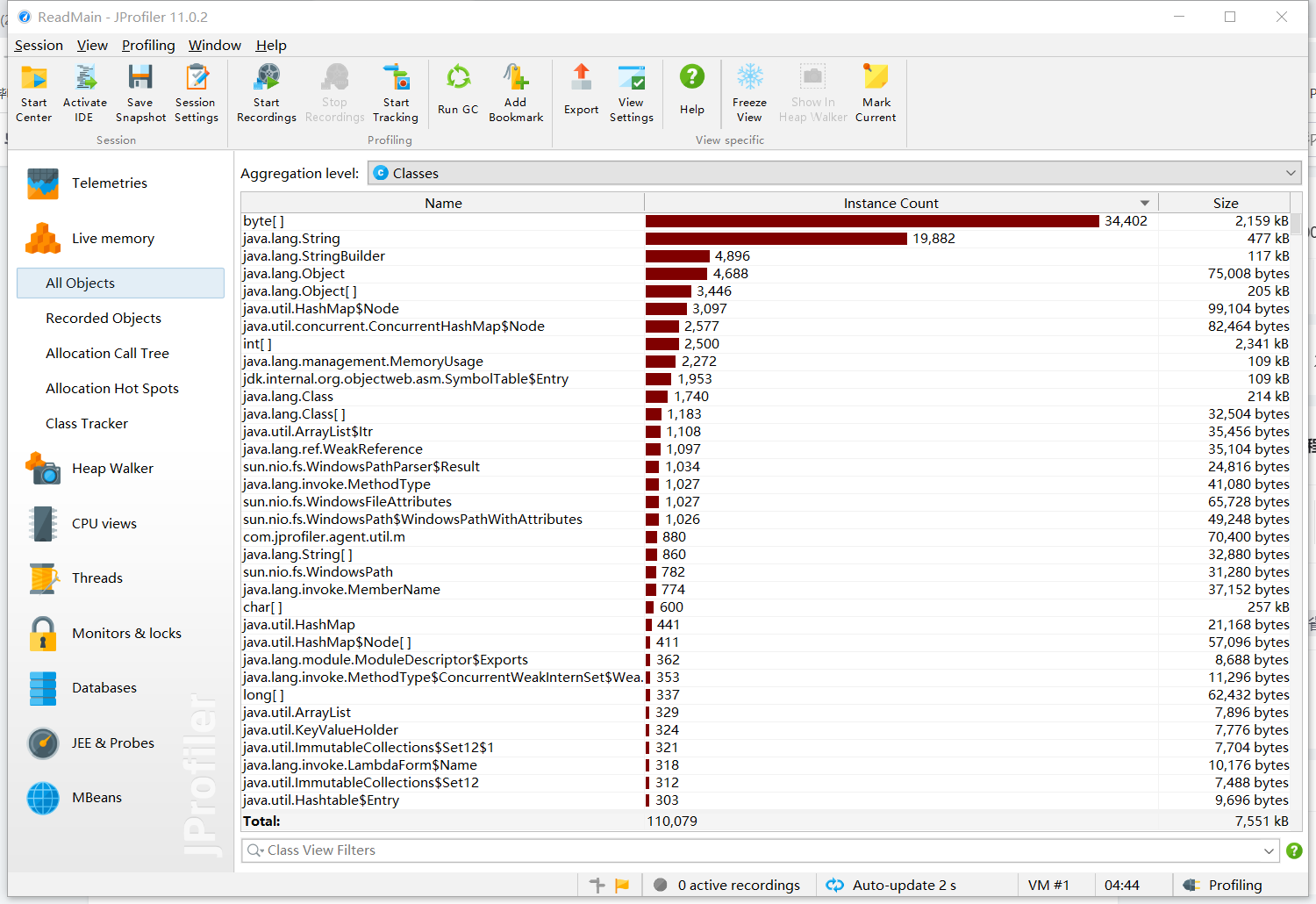Open the Session menu
Viewport: 1316px width, 904px height.
tap(39, 46)
